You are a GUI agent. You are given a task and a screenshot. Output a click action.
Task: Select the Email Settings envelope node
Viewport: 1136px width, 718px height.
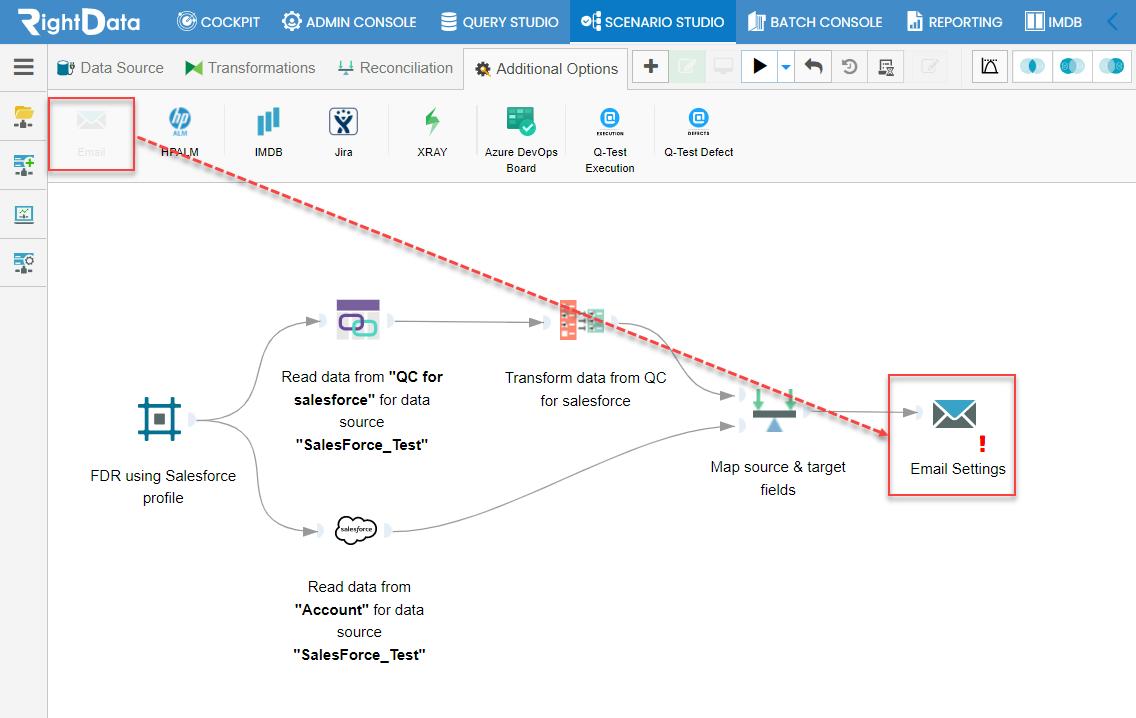pyautogui.click(x=954, y=414)
